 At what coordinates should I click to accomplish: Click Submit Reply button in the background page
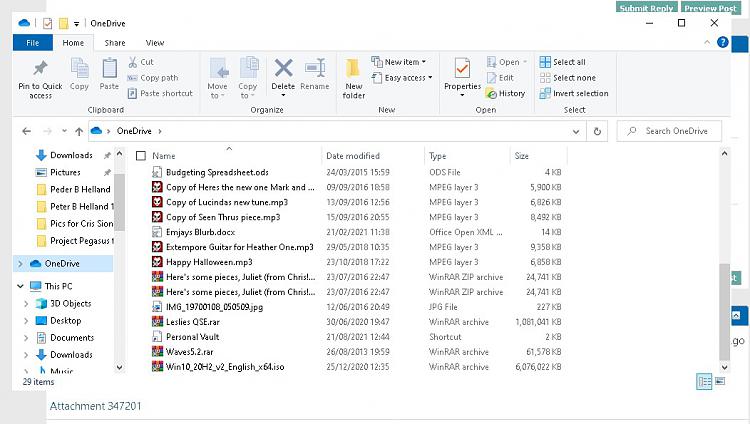click(x=646, y=7)
